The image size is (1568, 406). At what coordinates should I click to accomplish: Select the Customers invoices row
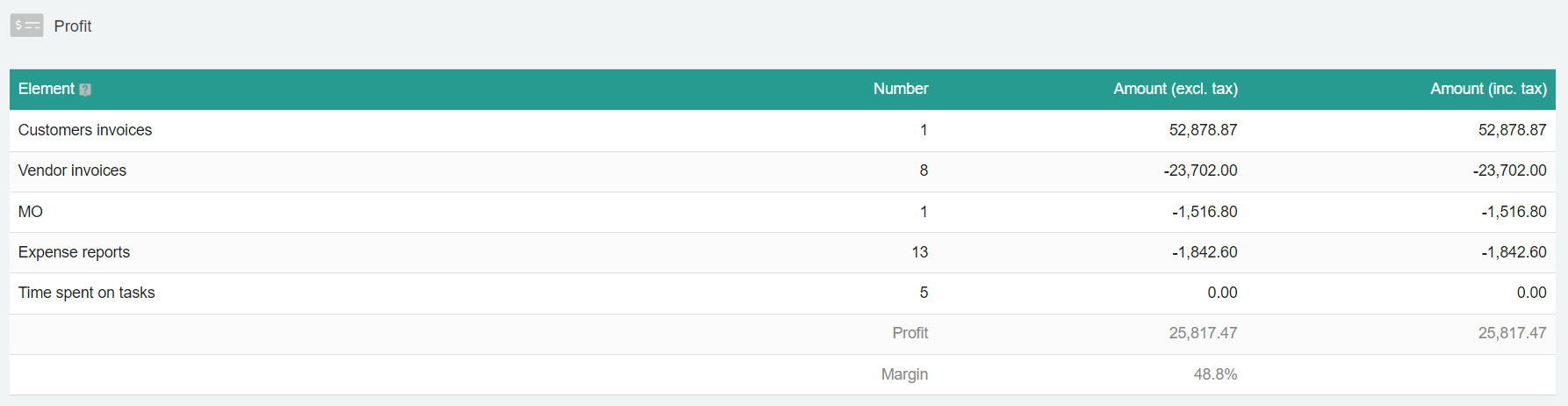[x=782, y=130]
